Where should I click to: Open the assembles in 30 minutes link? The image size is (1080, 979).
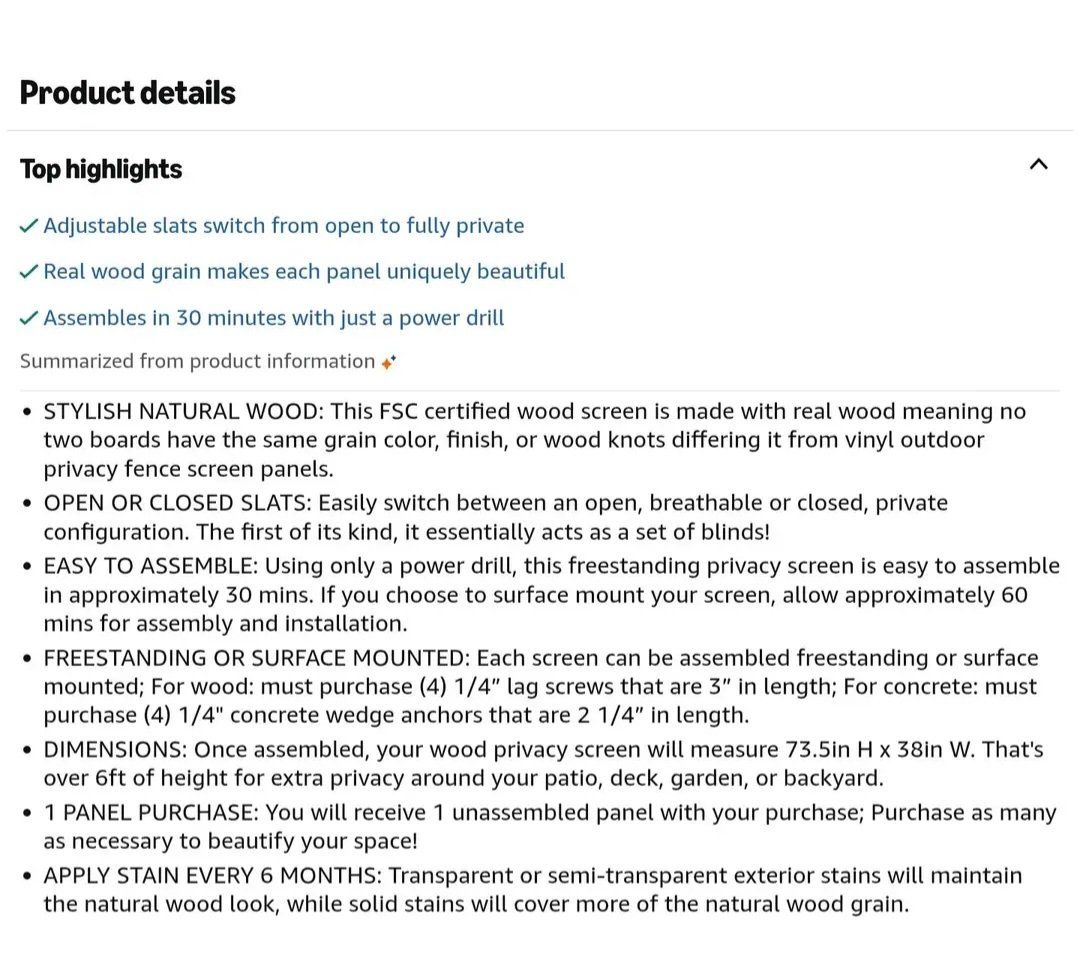pos(274,318)
